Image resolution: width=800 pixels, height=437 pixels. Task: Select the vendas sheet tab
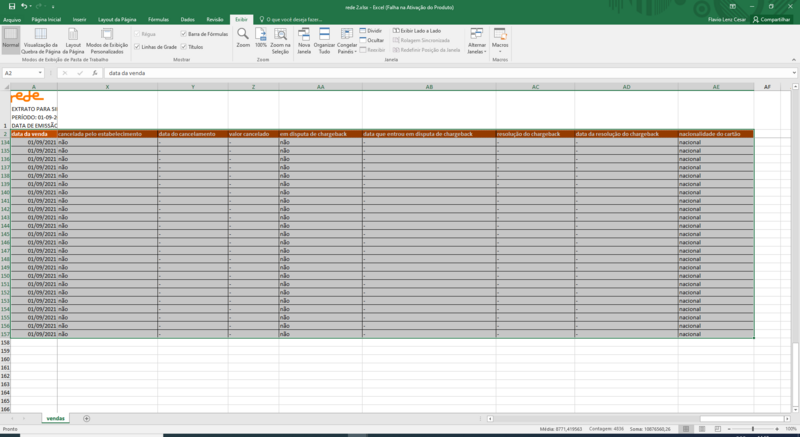(x=56, y=418)
